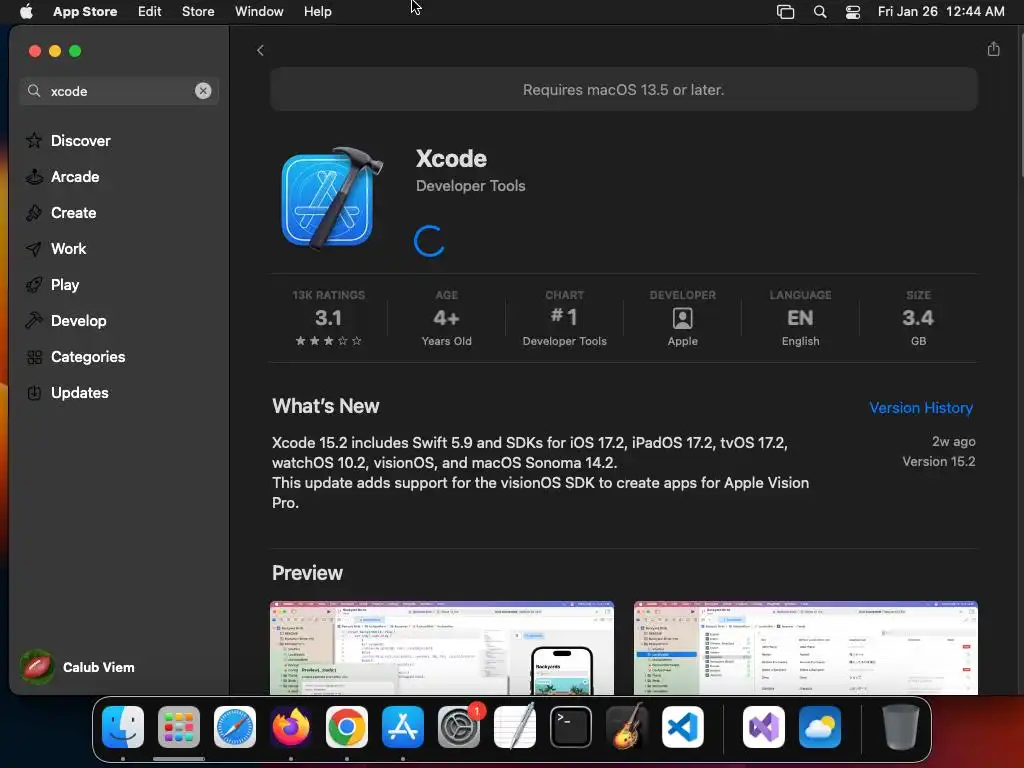
Task: Open the #1 Developer Tools chart
Action: pyautogui.click(x=564, y=318)
